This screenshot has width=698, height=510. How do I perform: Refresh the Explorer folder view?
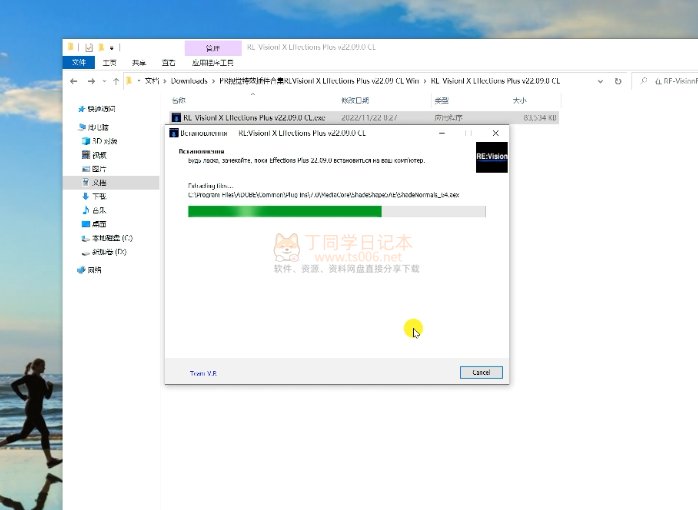pyautogui.click(x=618, y=81)
